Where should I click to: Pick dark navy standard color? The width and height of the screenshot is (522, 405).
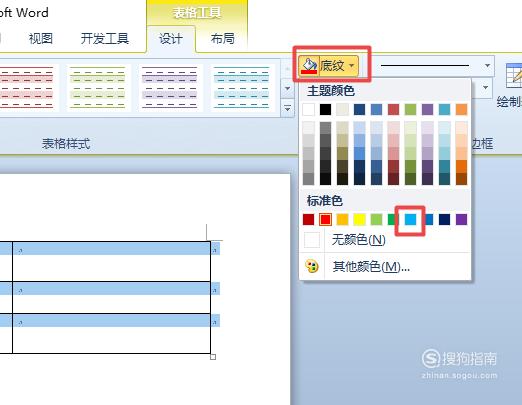point(444,219)
